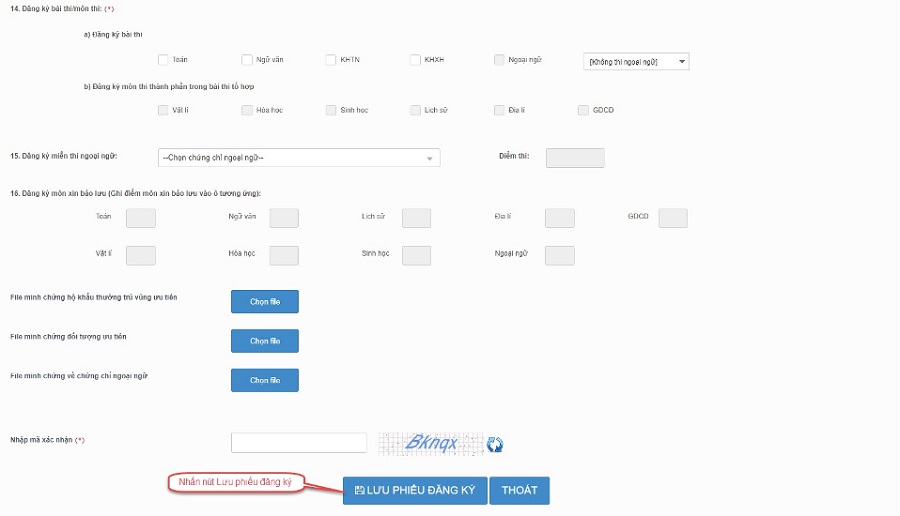
Task: Expand the Chọn chứng chỉ ngoại ngữ dropdown
Action: click(299, 158)
